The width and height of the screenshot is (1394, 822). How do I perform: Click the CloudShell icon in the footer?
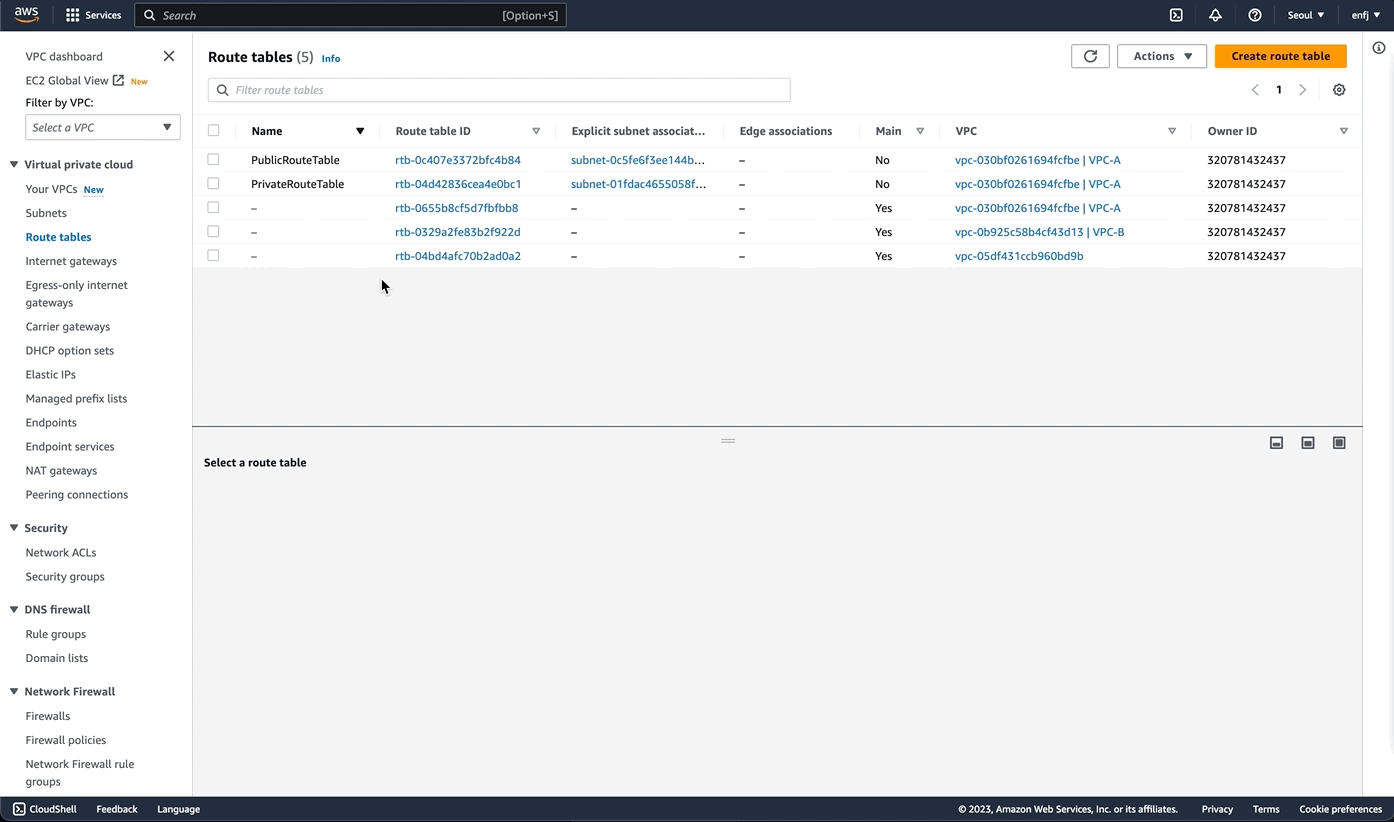pos(19,809)
